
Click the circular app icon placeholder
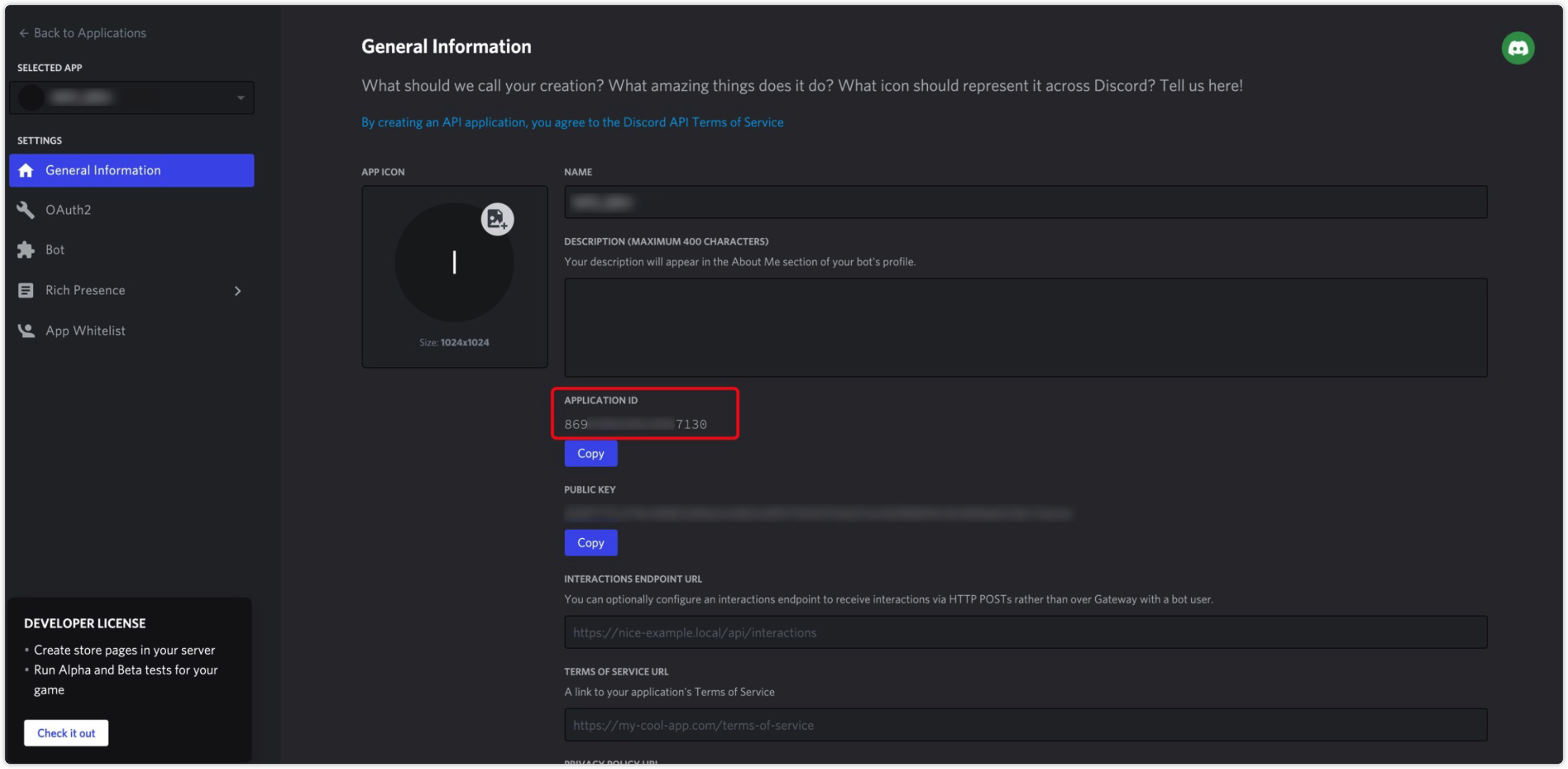pos(454,262)
